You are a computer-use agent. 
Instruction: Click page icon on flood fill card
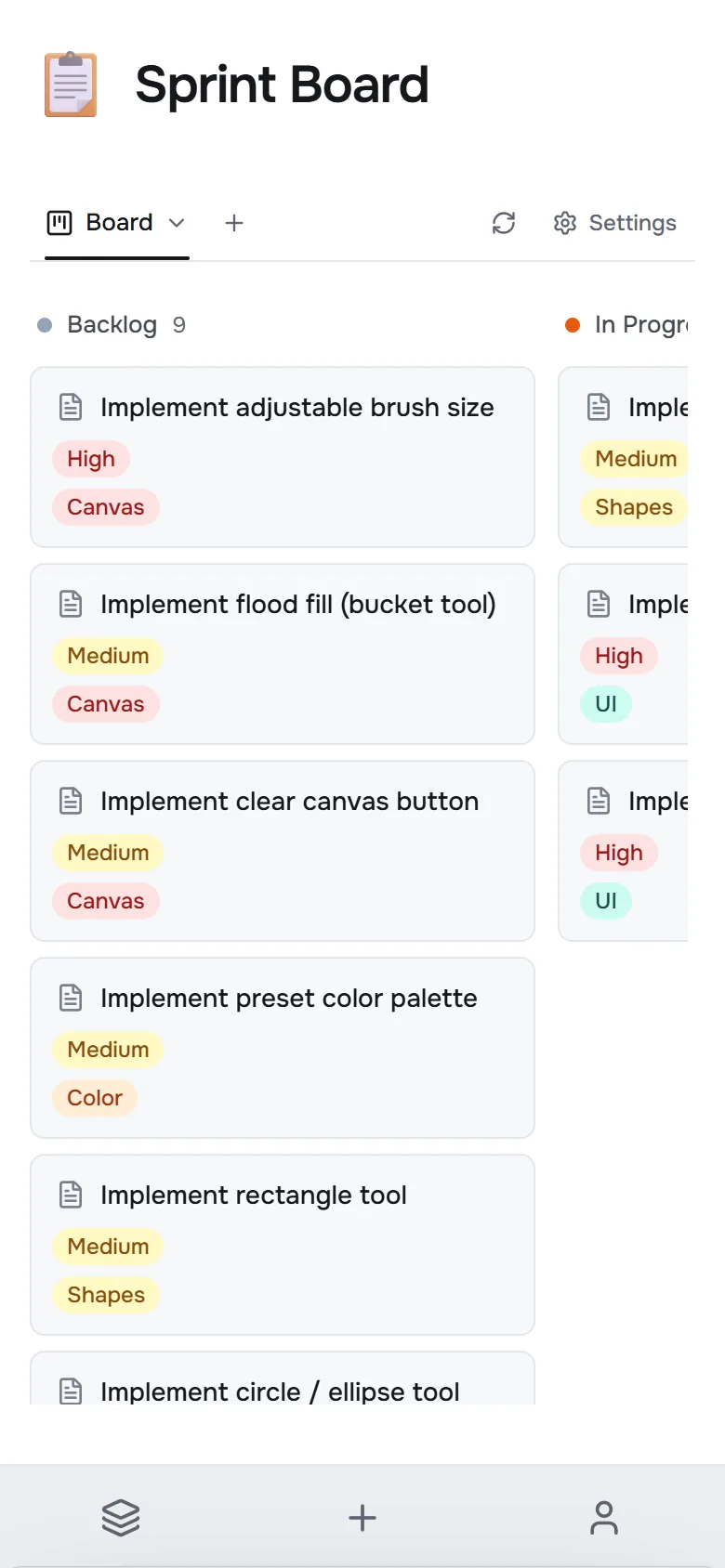(x=71, y=604)
